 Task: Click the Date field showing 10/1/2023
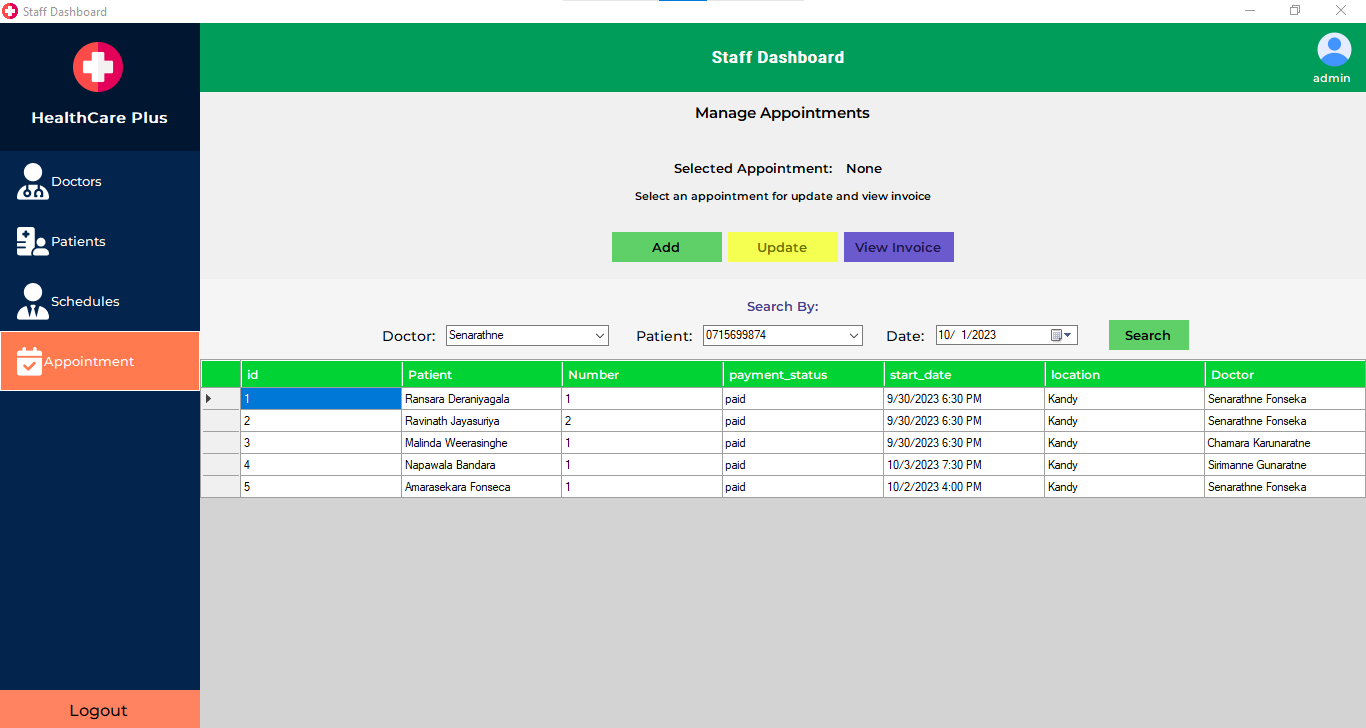click(x=1006, y=335)
